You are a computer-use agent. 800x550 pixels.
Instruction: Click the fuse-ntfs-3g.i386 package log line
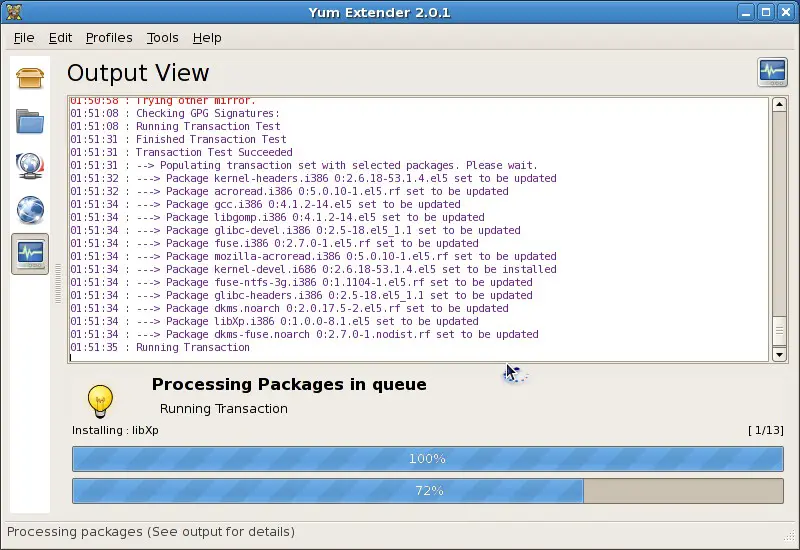[x=302, y=282]
